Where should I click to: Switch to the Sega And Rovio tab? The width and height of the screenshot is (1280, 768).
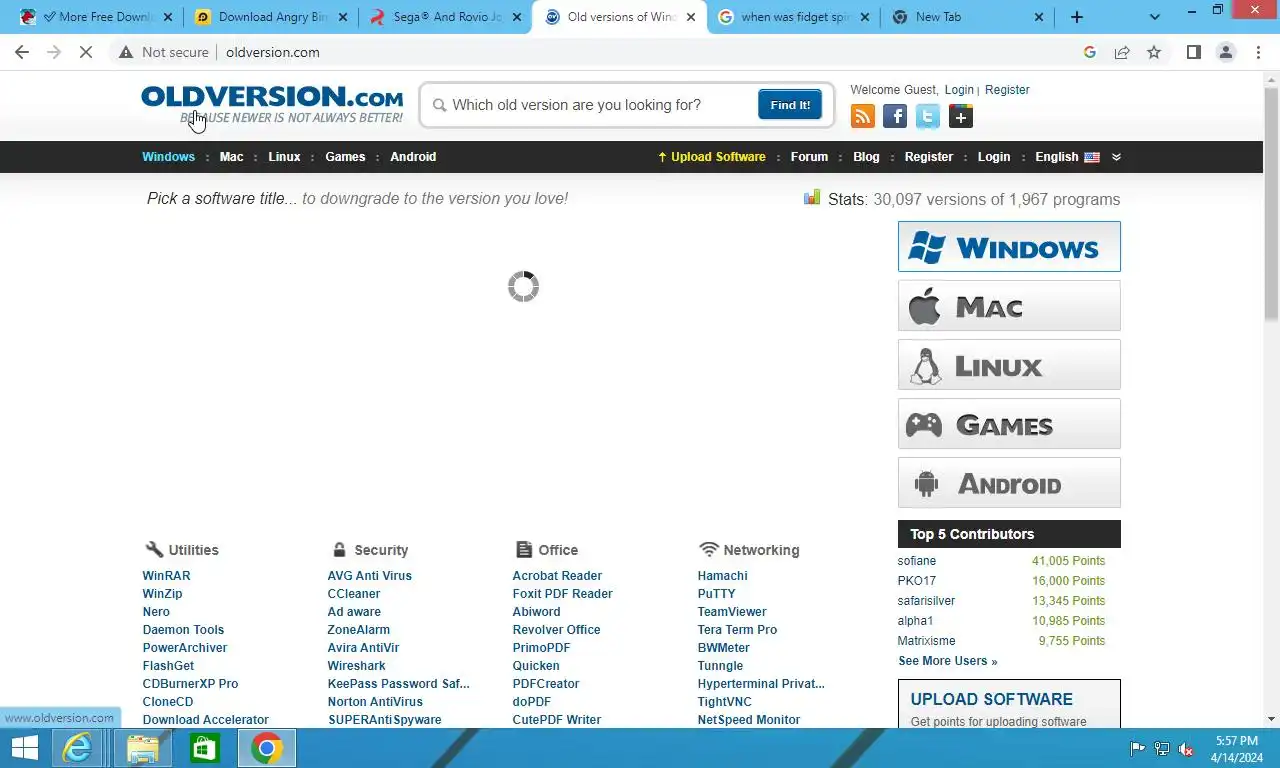point(445,17)
